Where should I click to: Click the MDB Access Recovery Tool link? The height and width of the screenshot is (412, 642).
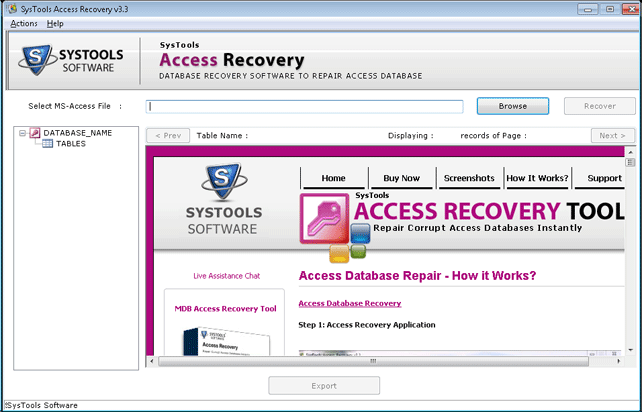point(226,309)
